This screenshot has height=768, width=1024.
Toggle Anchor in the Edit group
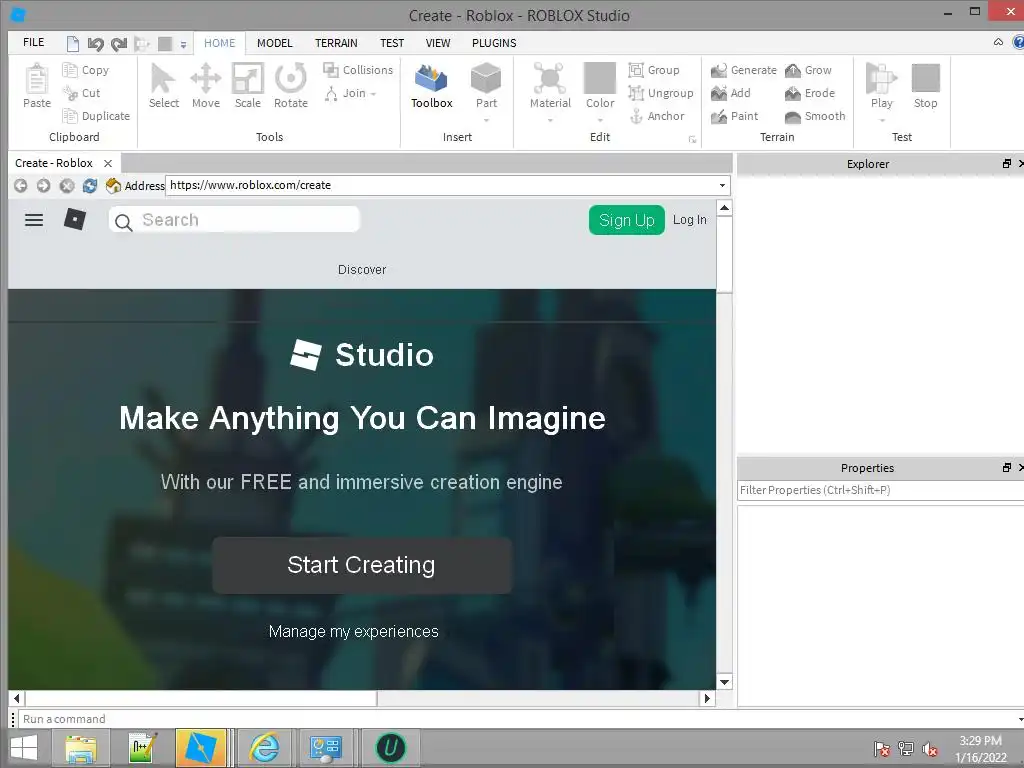tap(658, 116)
